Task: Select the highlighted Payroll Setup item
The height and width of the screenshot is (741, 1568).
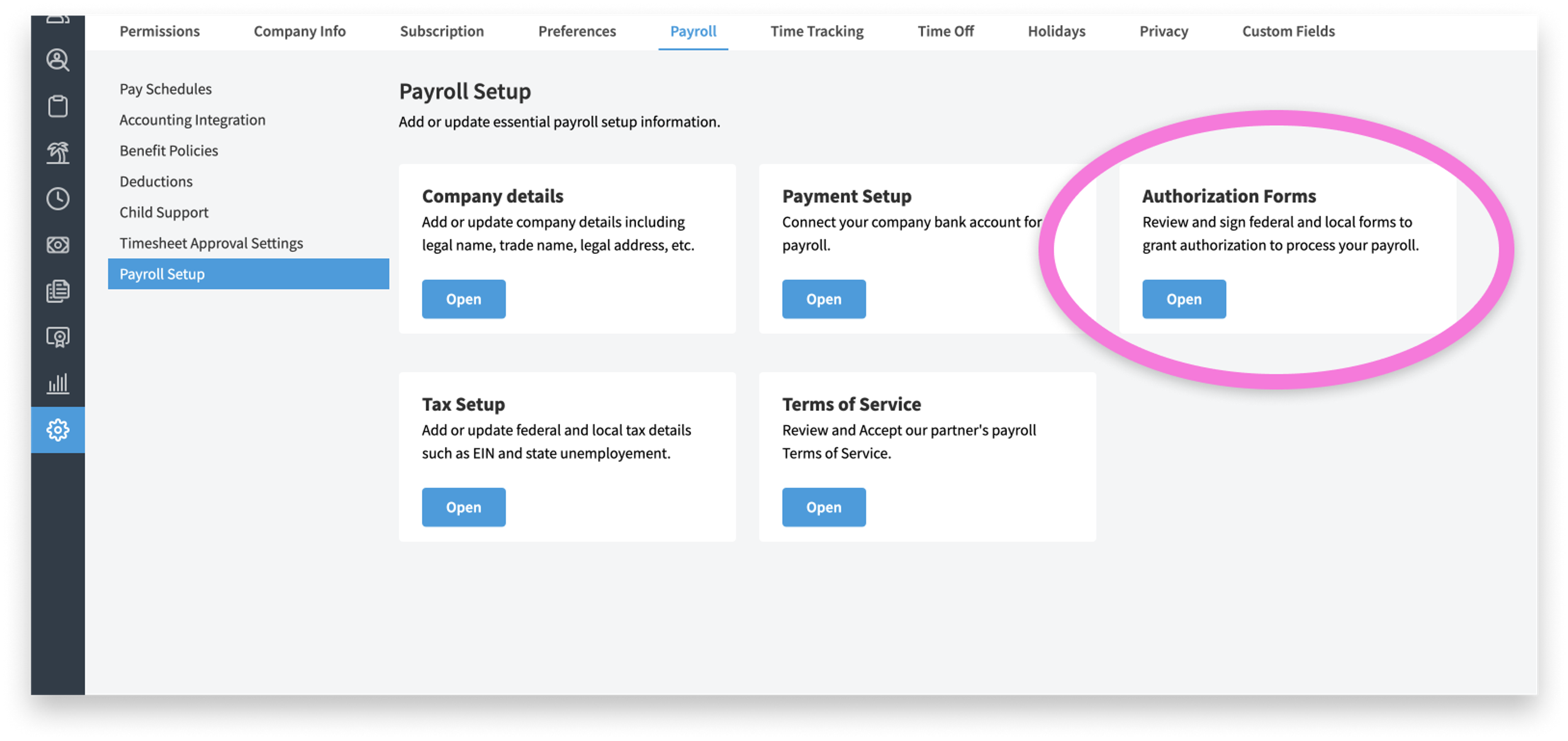Action: pyautogui.click(x=248, y=274)
